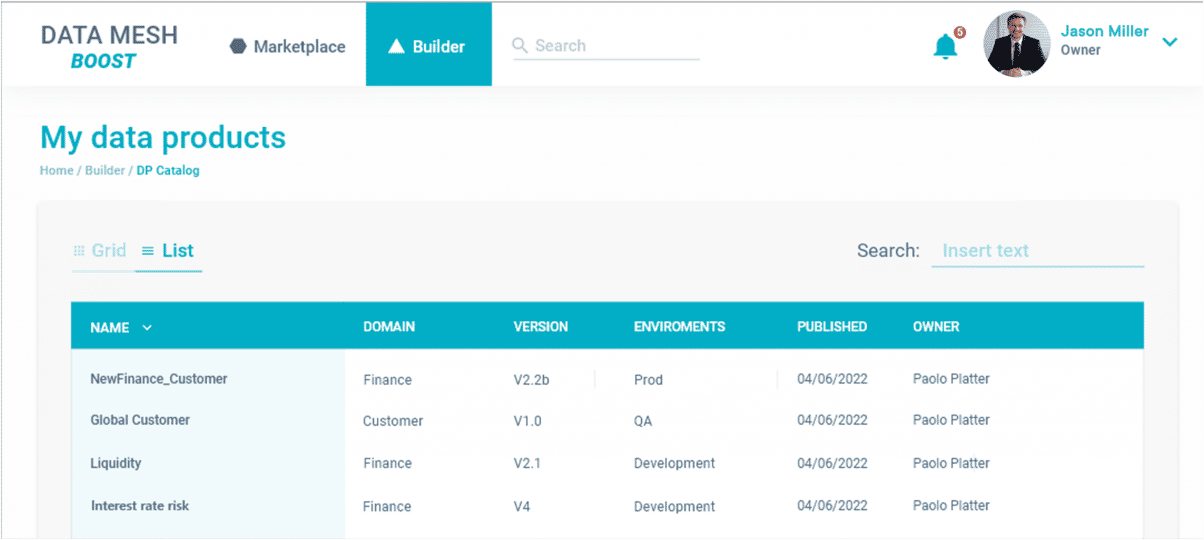The height and width of the screenshot is (540, 1204).
Task: Focus the top navigation Search field
Action: pos(606,46)
